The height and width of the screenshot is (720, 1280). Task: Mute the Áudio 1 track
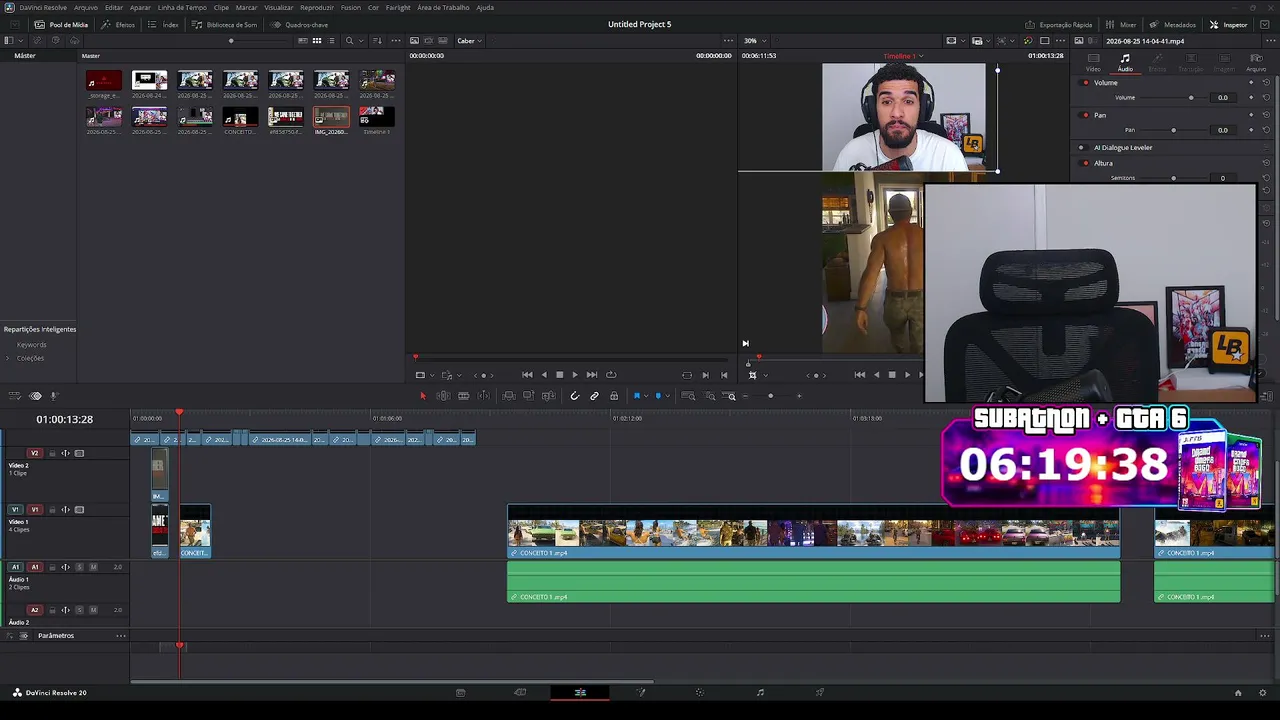93,567
